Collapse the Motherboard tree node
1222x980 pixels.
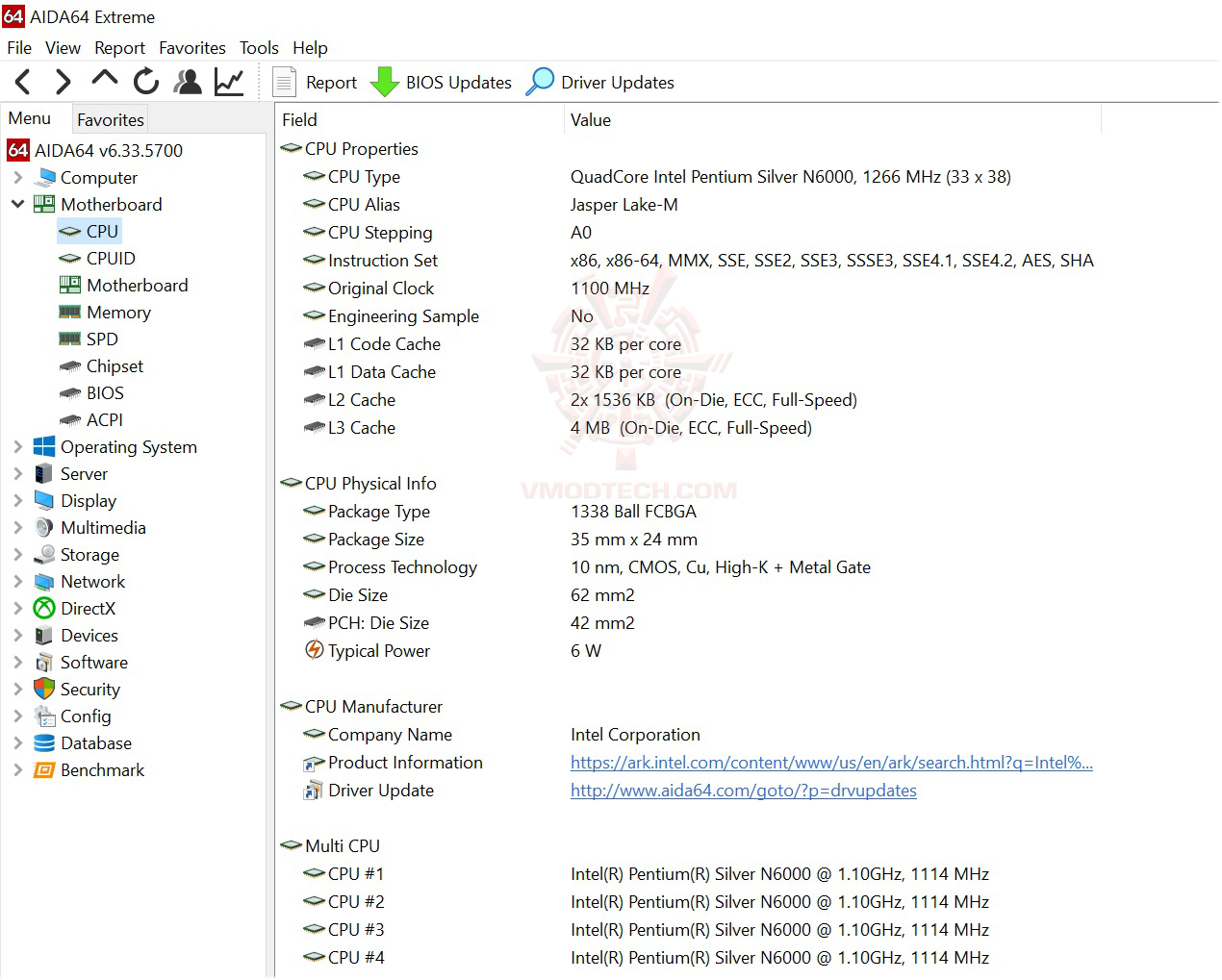point(17,205)
